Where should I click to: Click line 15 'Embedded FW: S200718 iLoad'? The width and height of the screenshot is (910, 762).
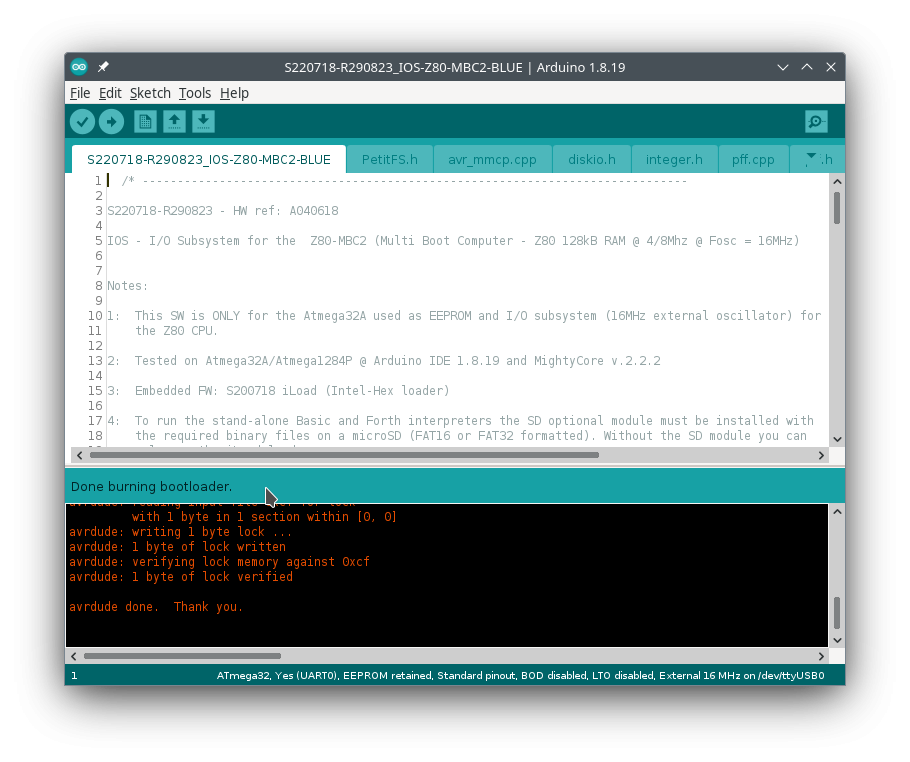[x=278, y=391]
